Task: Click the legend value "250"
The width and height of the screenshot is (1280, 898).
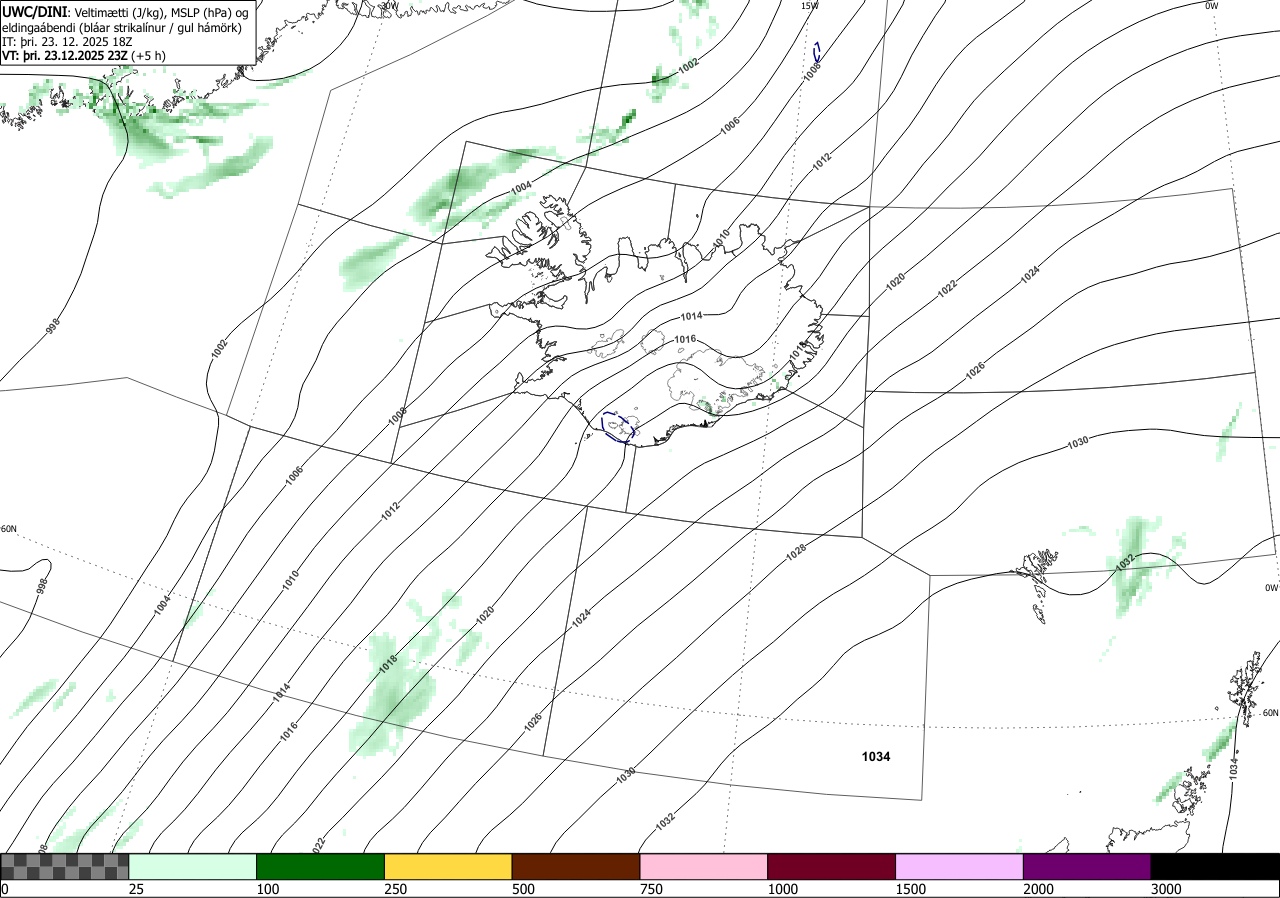Action: [x=396, y=889]
